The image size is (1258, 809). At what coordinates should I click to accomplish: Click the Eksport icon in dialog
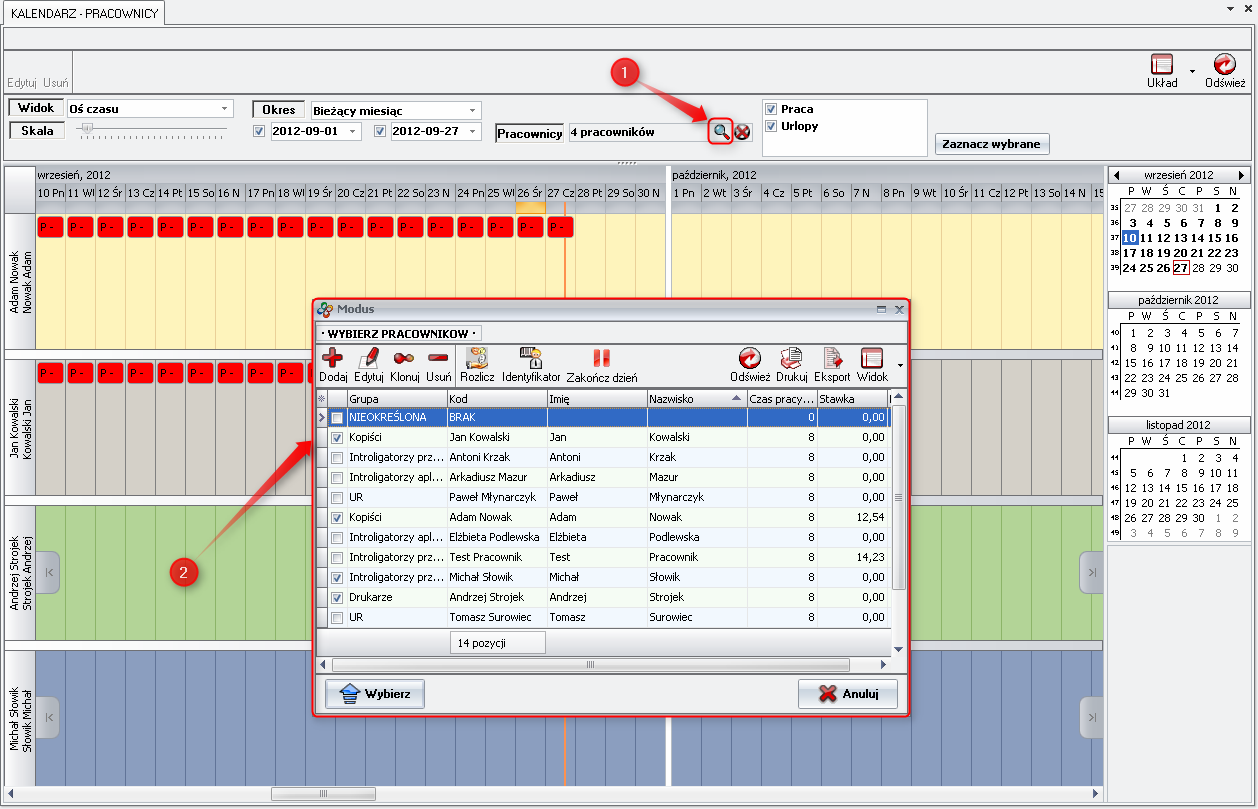tap(831, 358)
